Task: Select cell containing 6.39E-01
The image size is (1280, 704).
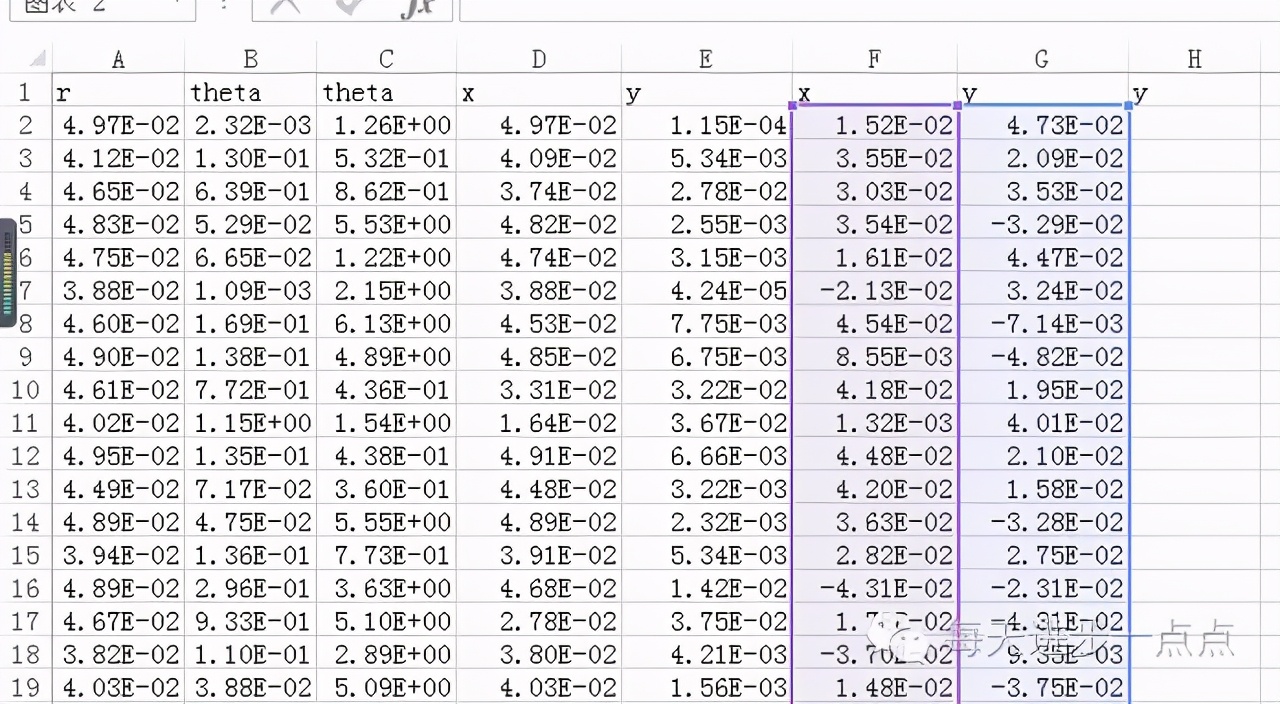Action: tap(250, 191)
